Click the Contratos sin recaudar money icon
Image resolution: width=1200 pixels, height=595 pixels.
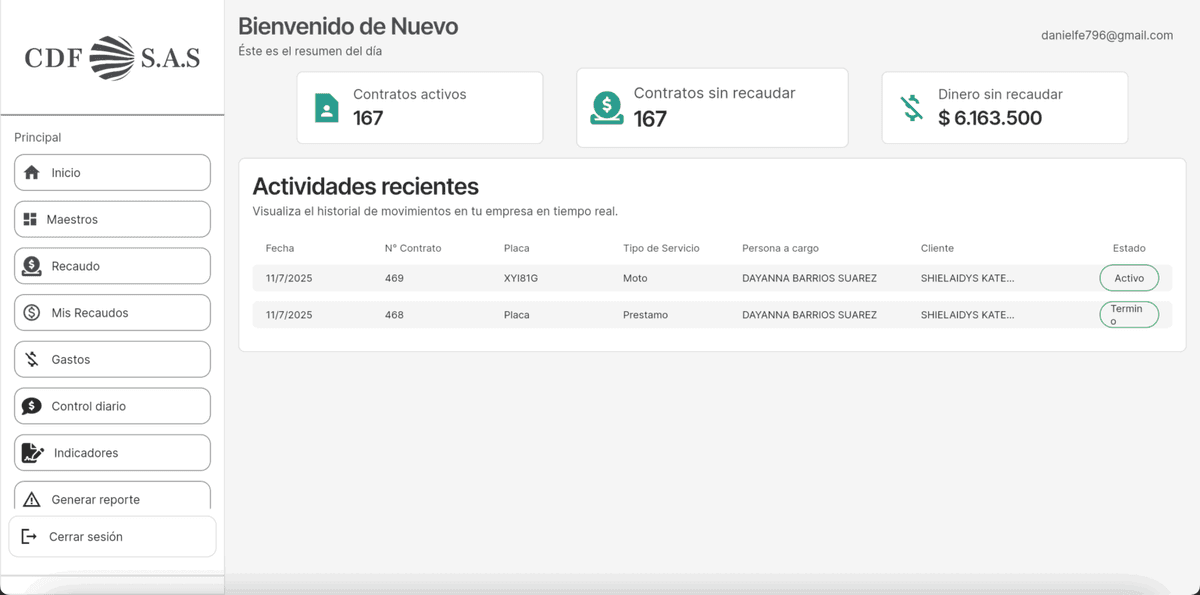(607, 108)
